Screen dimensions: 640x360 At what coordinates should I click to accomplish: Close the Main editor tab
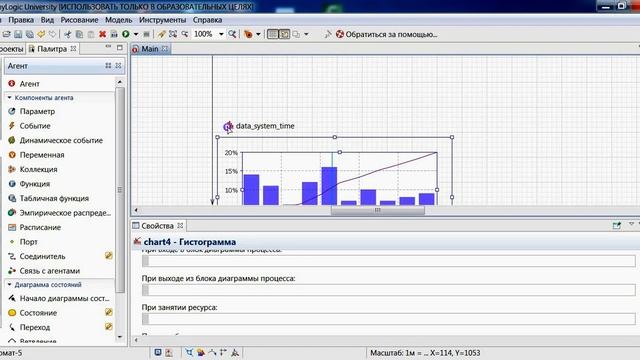164,49
